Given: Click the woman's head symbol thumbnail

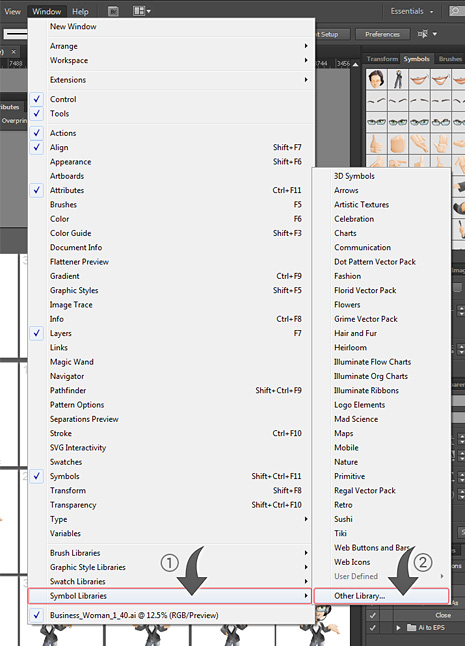Looking at the screenshot, I should tap(376, 79).
